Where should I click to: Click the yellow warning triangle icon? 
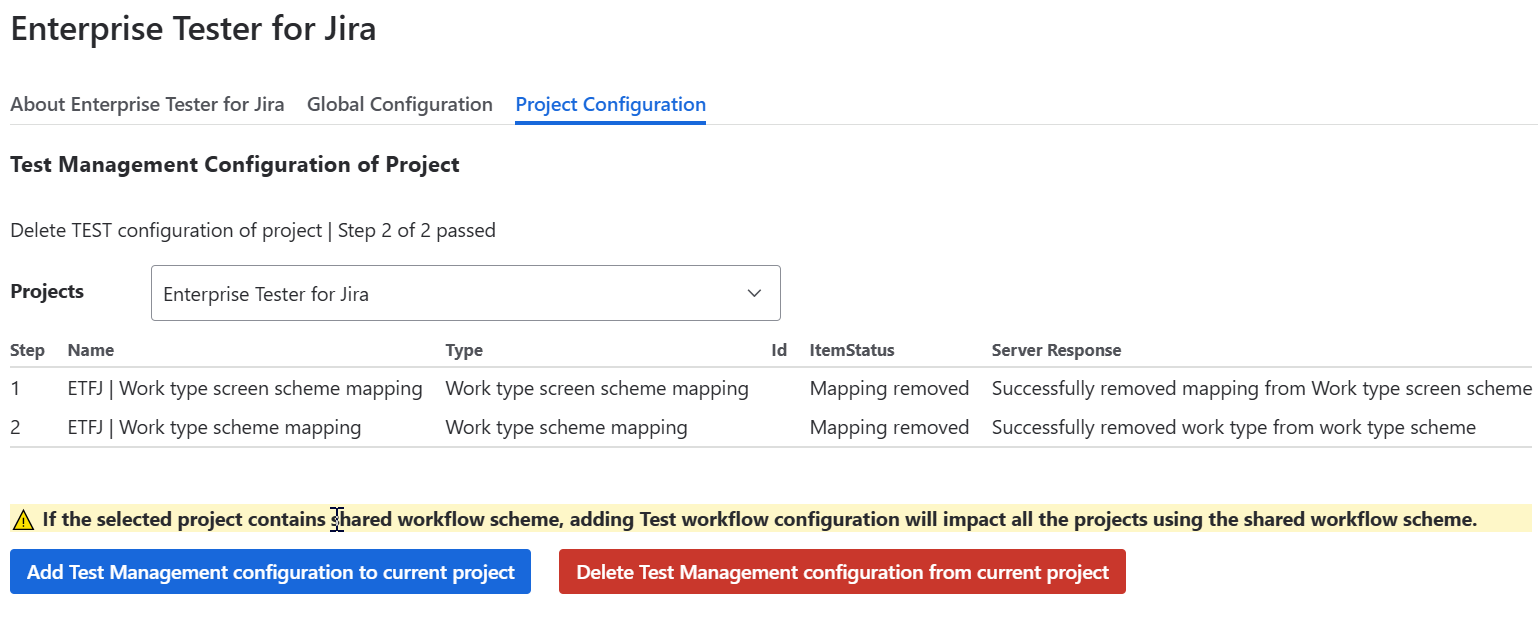(24, 520)
